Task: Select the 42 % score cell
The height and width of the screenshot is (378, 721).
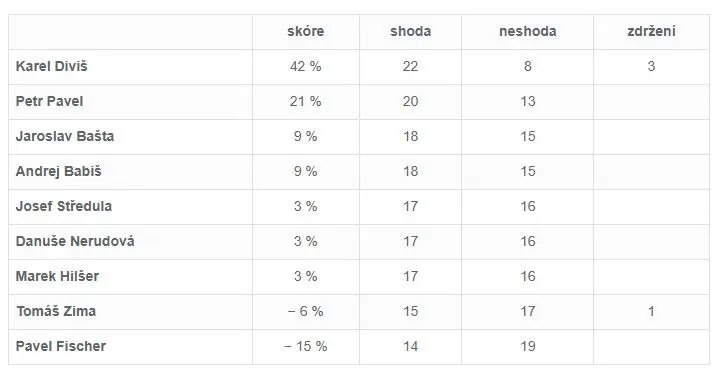Action: coord(306,66)
